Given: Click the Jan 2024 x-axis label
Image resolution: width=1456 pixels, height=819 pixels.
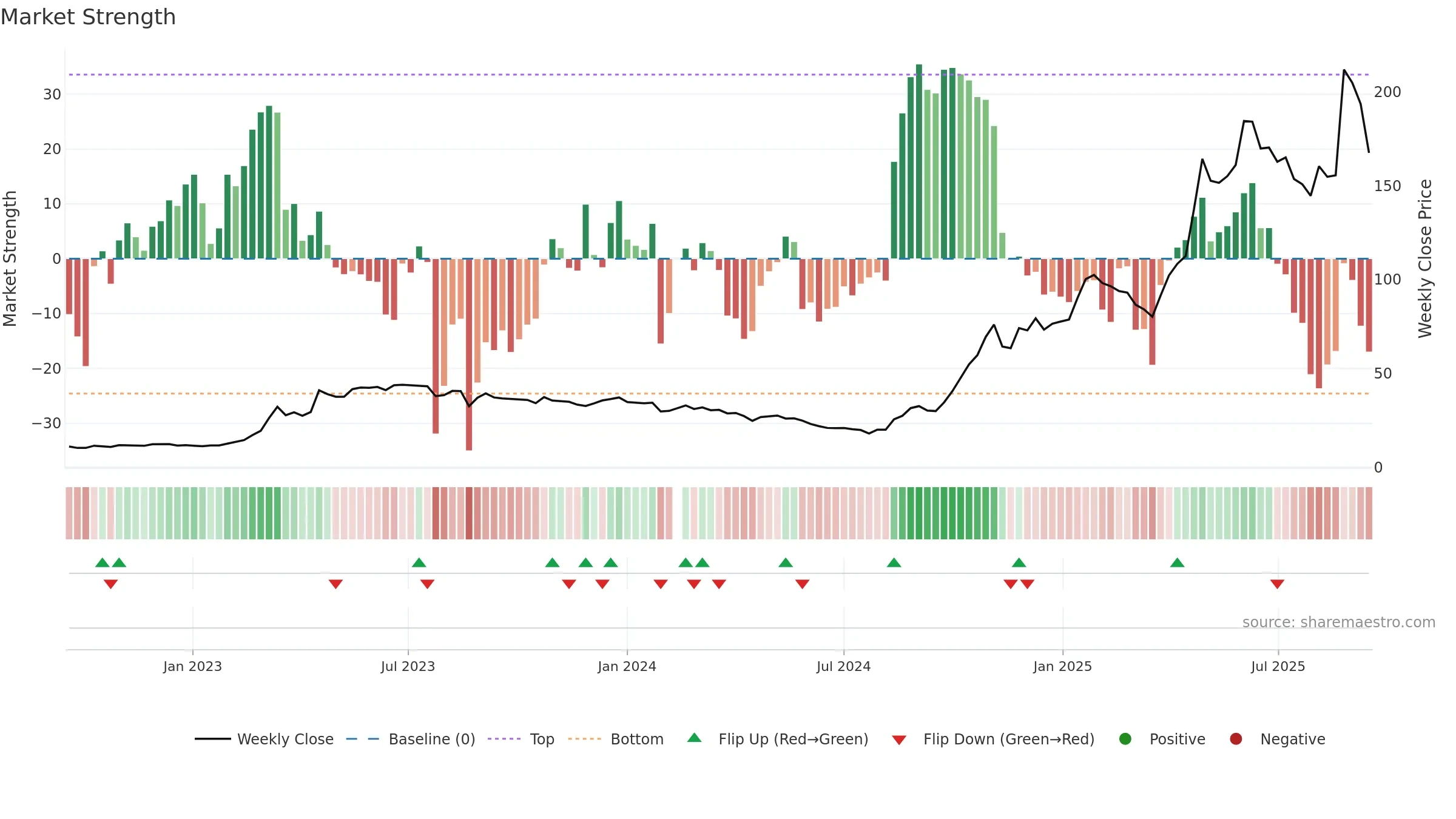Looking at the screenshot, I should click(x=627, y=666).
